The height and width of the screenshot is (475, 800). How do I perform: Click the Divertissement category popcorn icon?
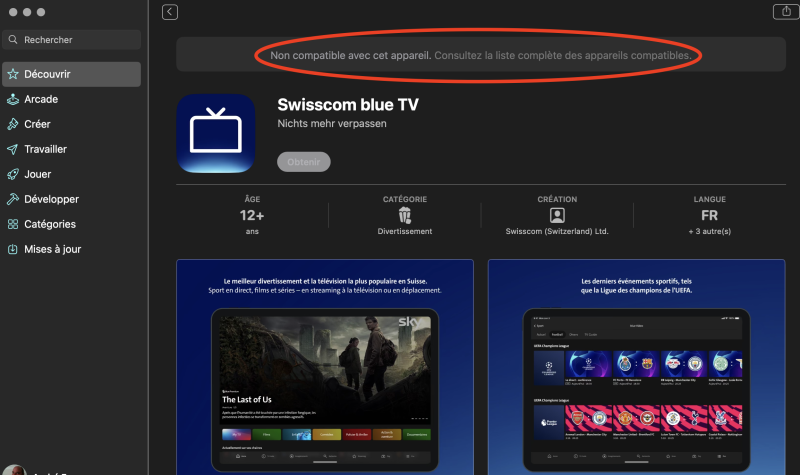pyautogui.click(x=405, y=215)
